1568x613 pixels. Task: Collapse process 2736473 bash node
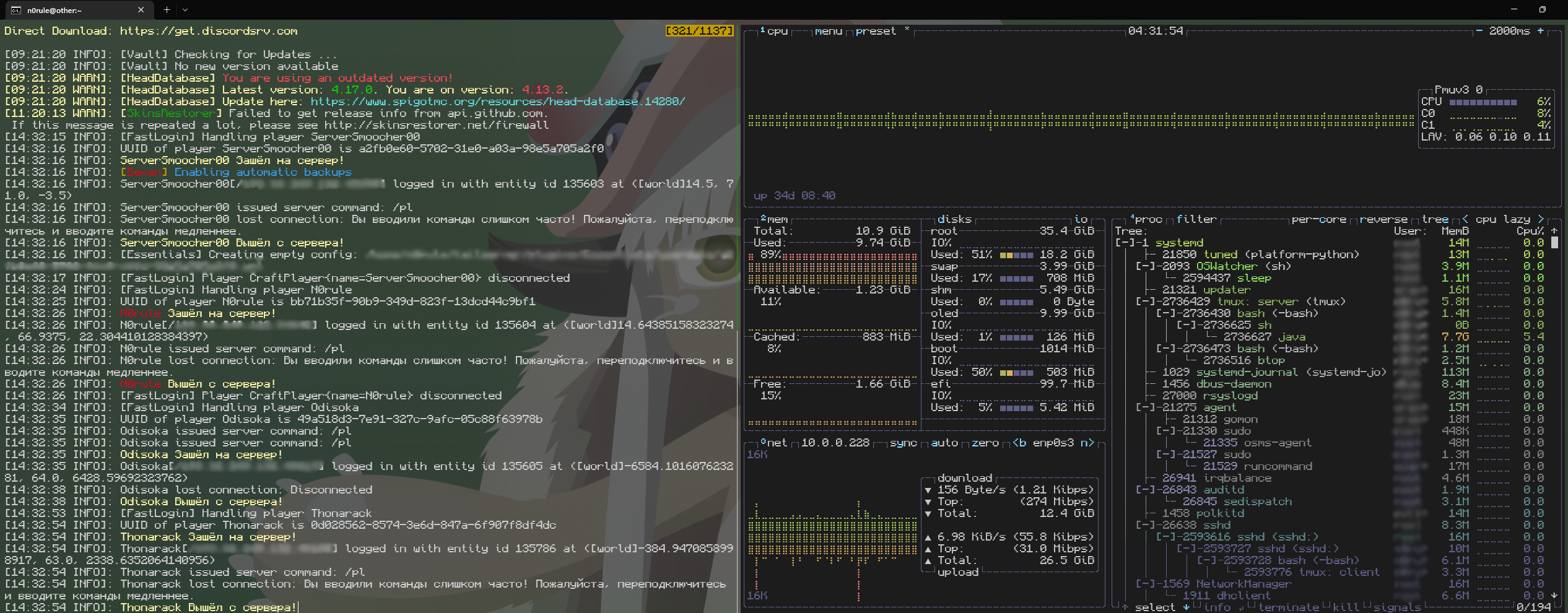coord(1166,349)
